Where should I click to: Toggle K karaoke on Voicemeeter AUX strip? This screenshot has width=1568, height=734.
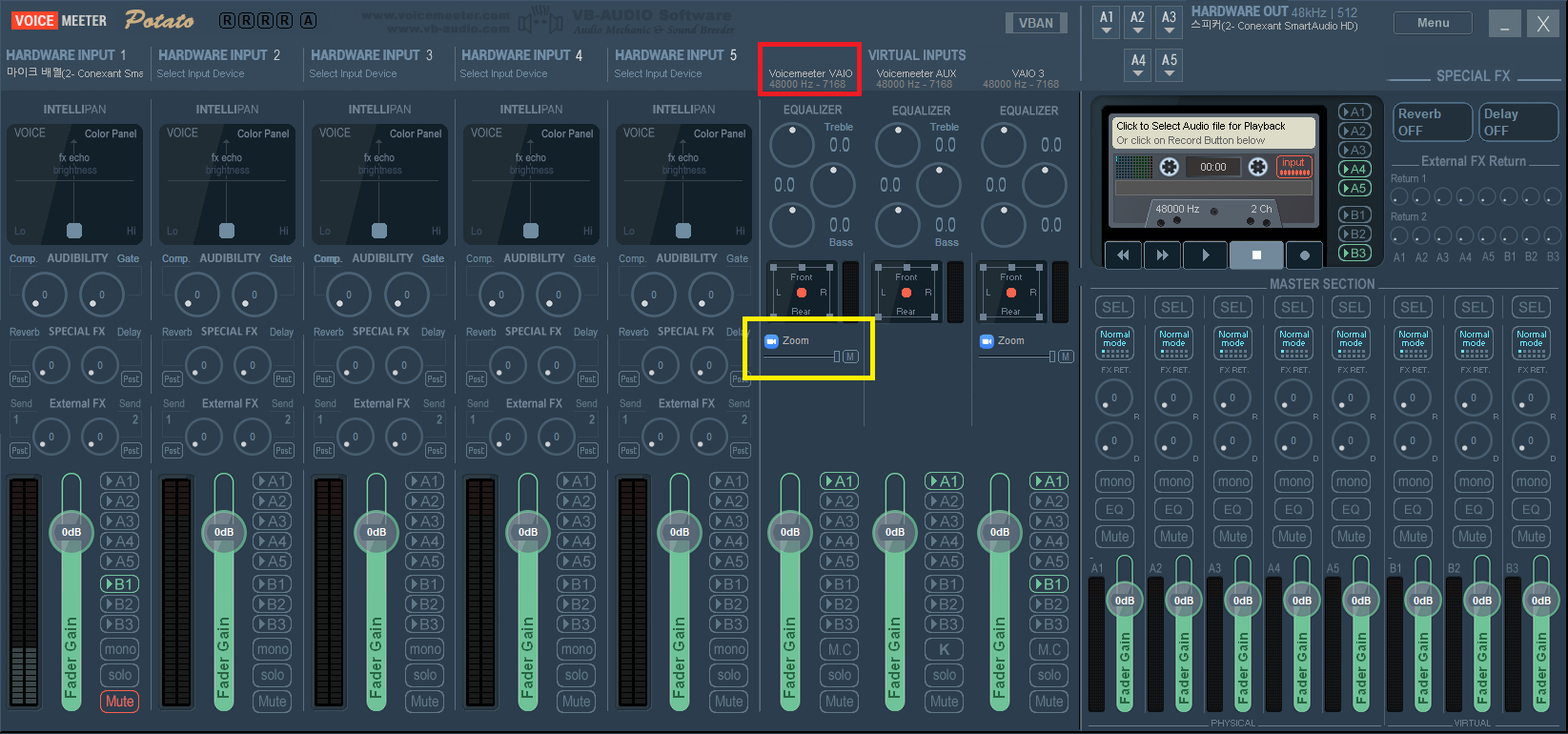click(944, 649)
